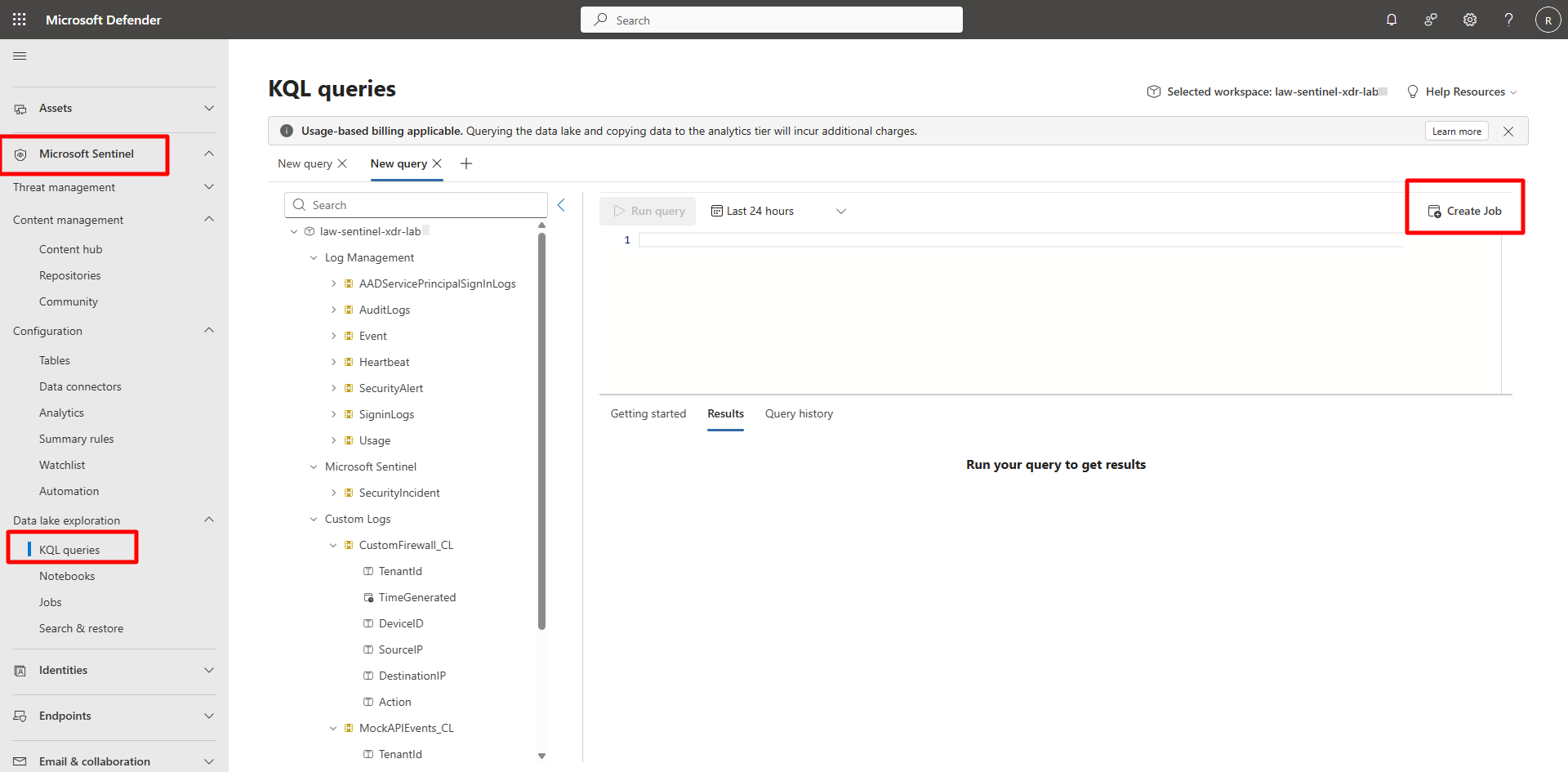The image size is (1568, 772).
Task: Open Summary rules page
Action: point(77,439)
